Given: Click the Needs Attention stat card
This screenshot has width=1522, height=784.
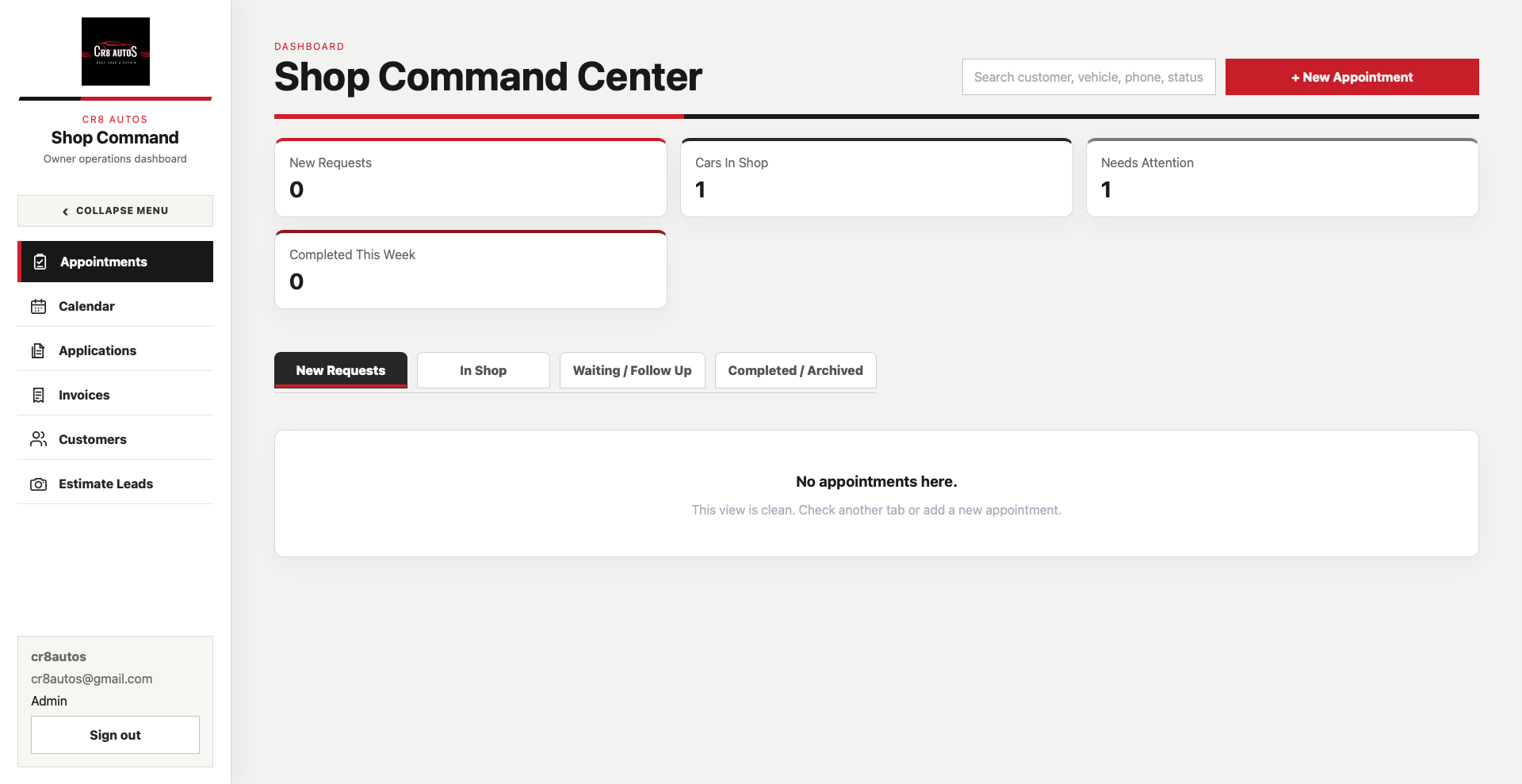Looking at the screenshot, I should [1283, 178].
